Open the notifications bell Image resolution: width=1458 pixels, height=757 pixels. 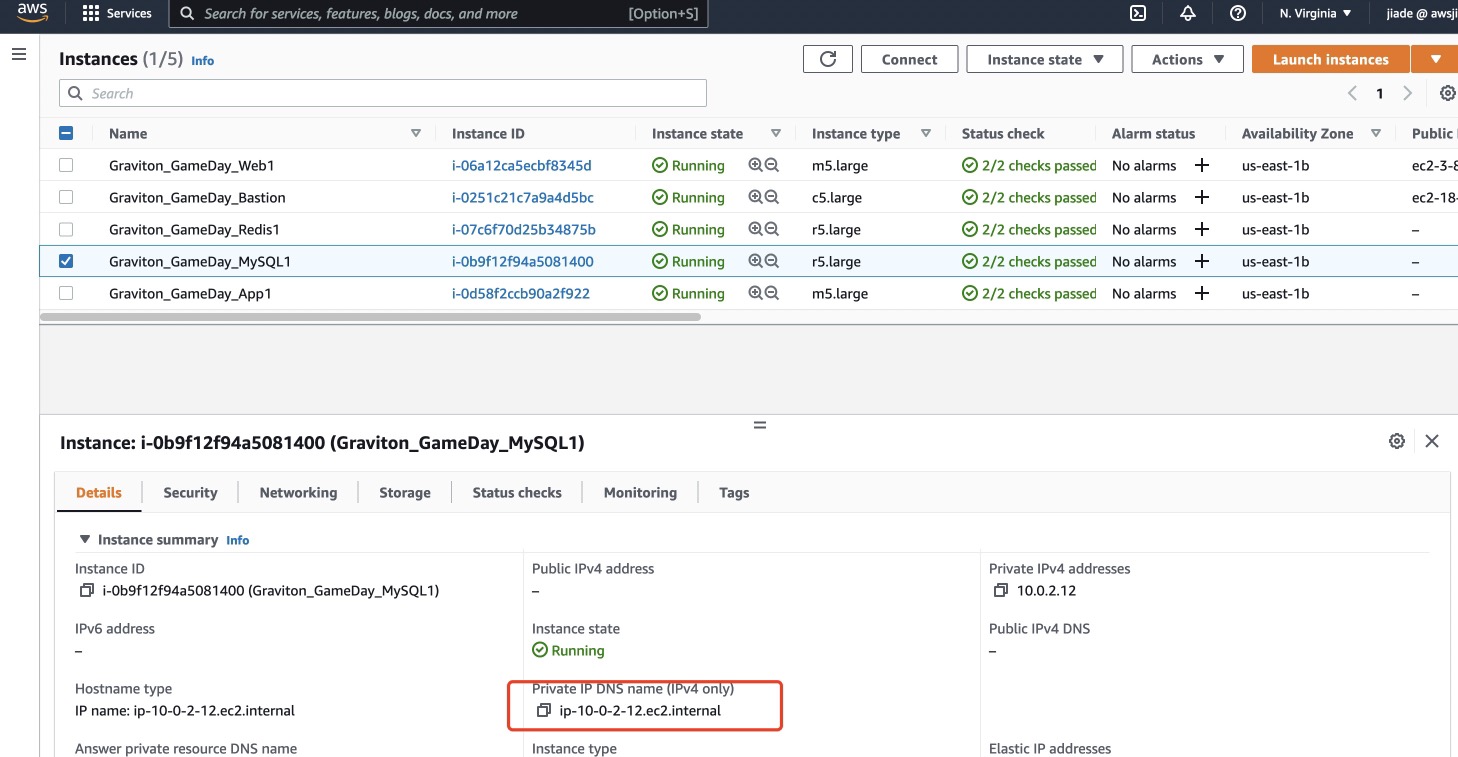click(1188, 14)
